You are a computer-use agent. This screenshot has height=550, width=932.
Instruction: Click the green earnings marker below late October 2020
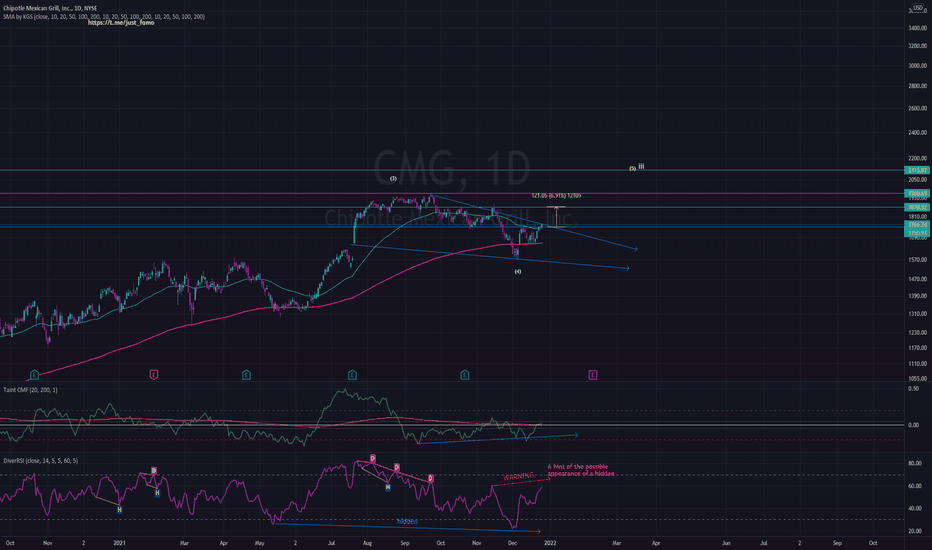[34, 375]
